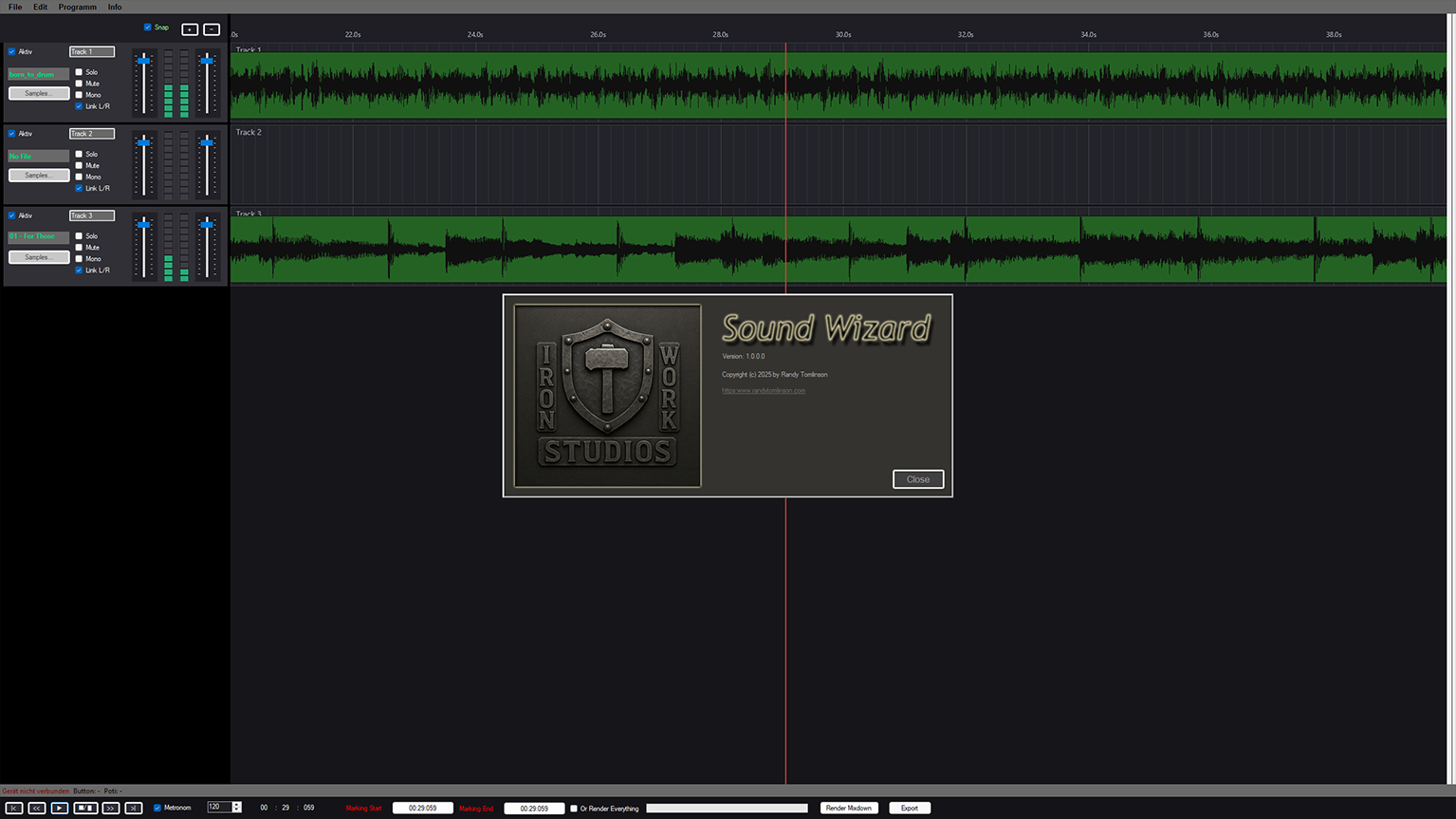Click the Track 3 name field
The image size is (1456, 819).
92,215
